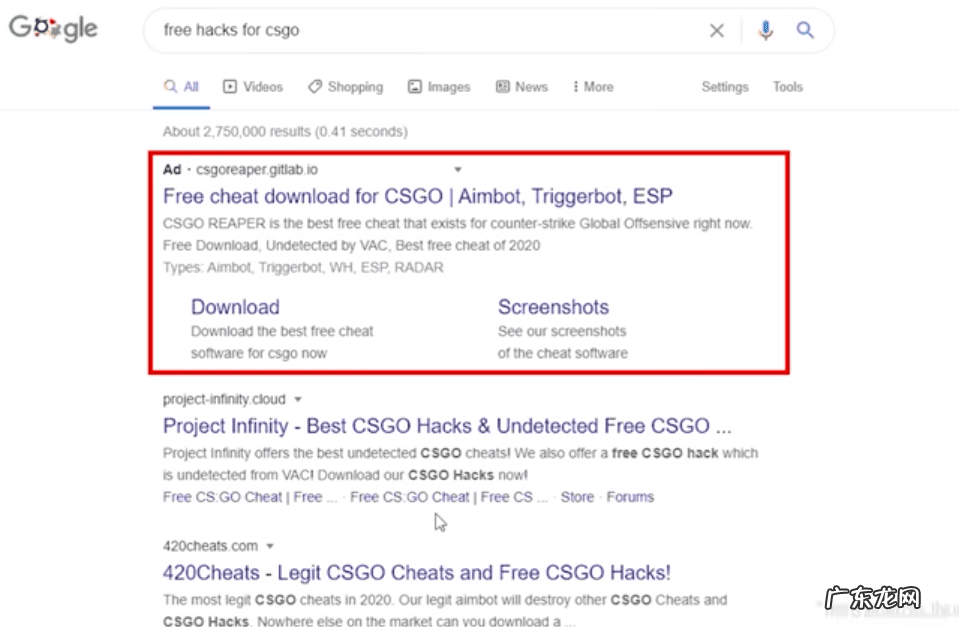This screenshot has width=959, height=627.
Task: Open the Forums sitelink under Project Infinity
Action: (x=630, y=497)
